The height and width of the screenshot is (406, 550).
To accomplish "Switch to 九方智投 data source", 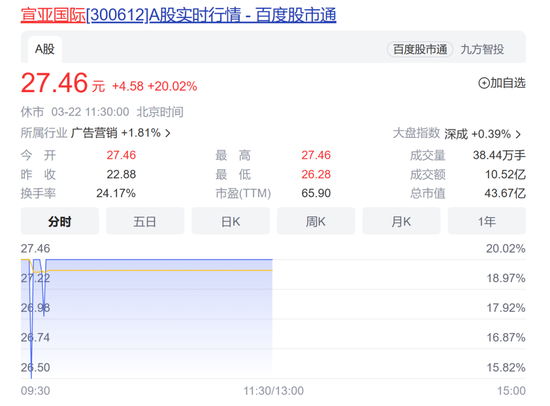I will pos(482,49).
